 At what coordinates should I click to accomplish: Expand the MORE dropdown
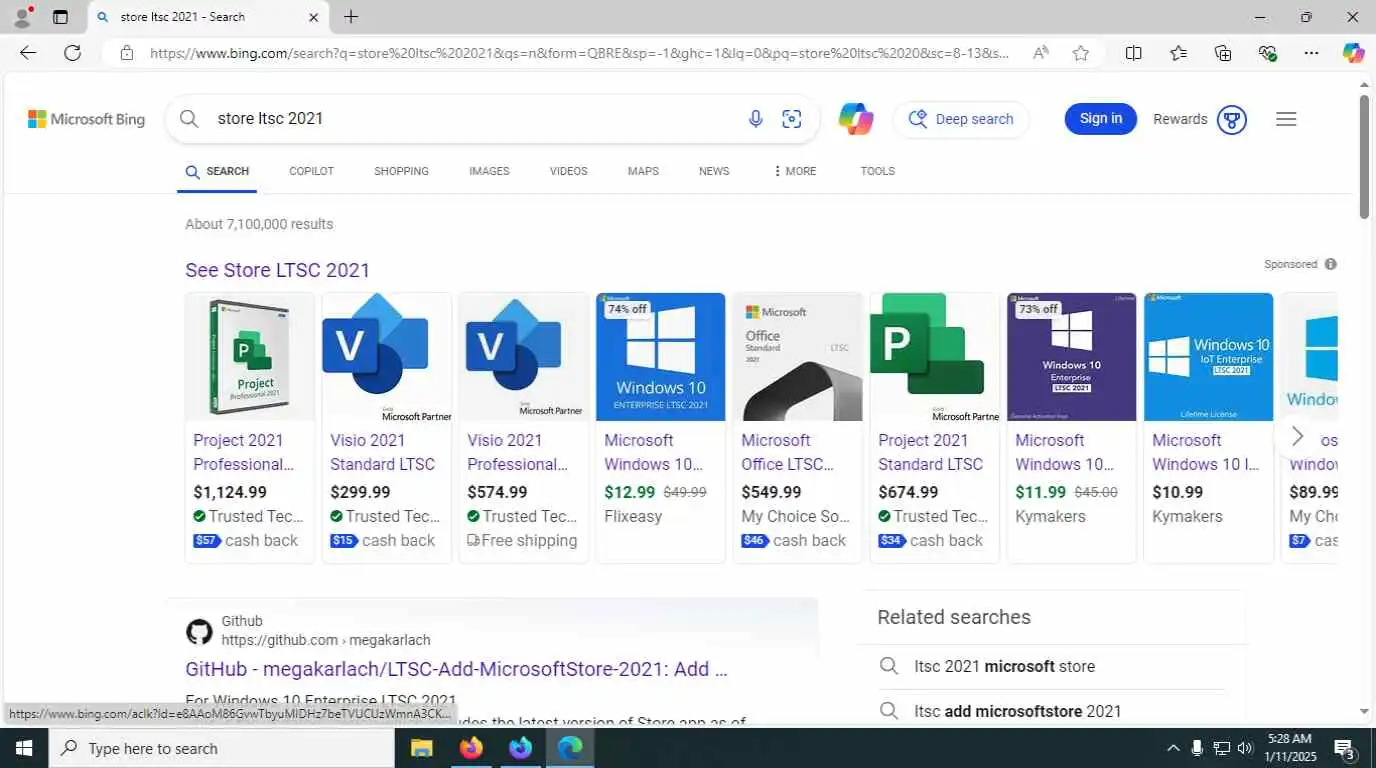tap(795, 171)
